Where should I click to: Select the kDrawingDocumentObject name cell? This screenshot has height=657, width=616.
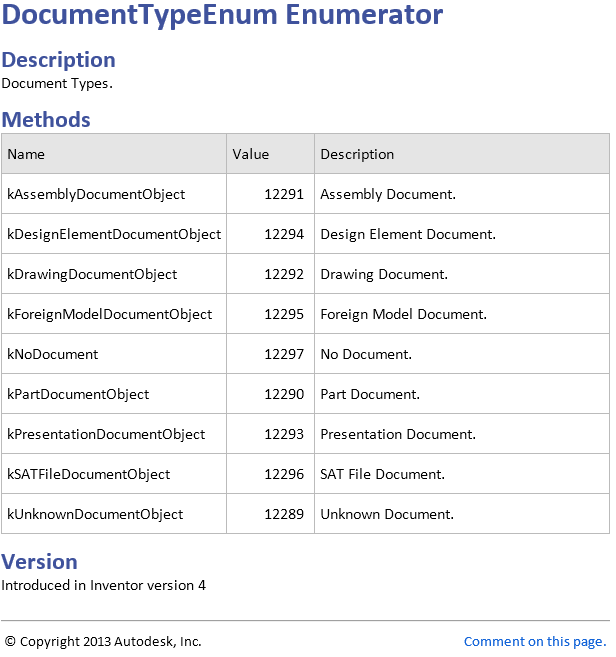click(x=92, y=274)
